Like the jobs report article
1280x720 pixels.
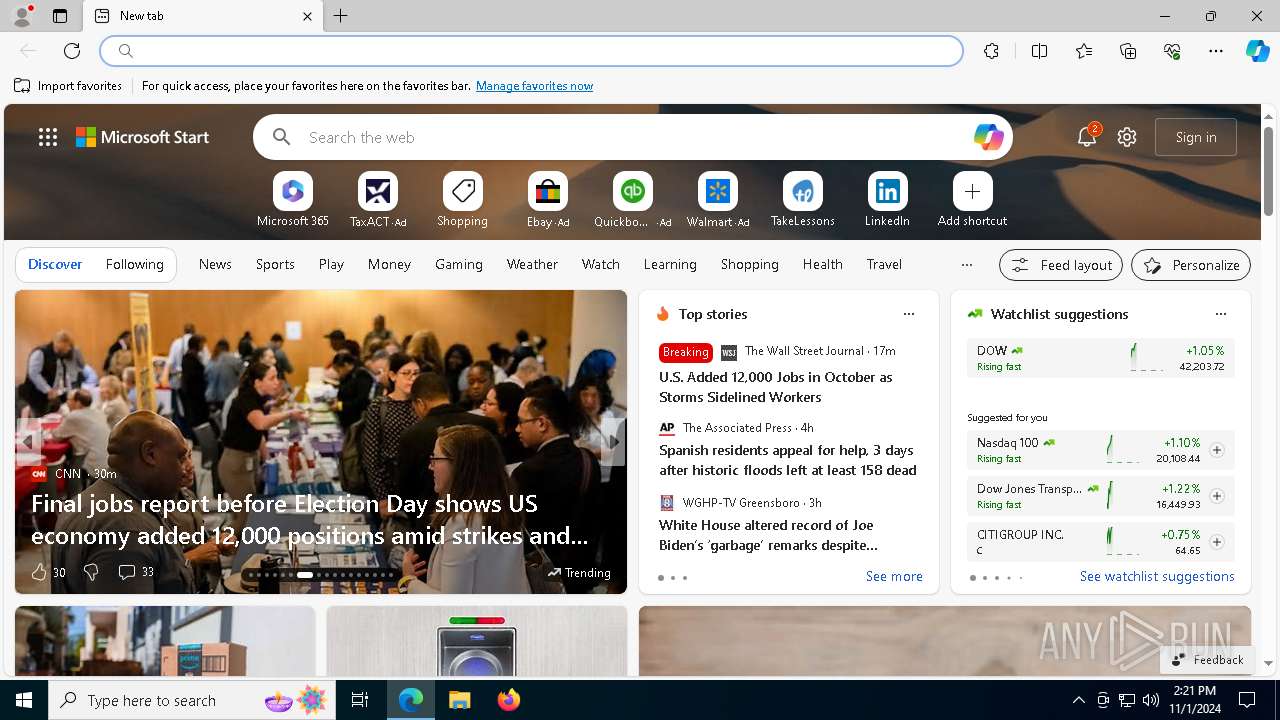point(47,572)
